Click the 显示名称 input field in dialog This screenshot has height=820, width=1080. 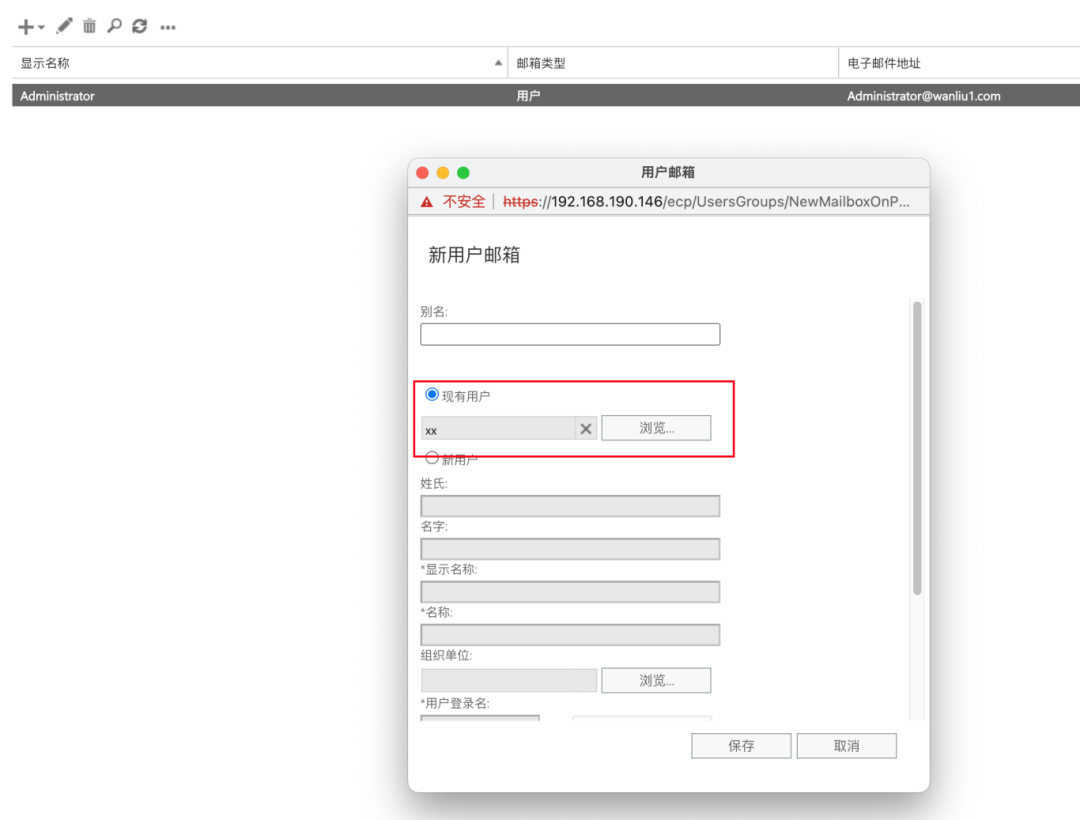[570, 592]
